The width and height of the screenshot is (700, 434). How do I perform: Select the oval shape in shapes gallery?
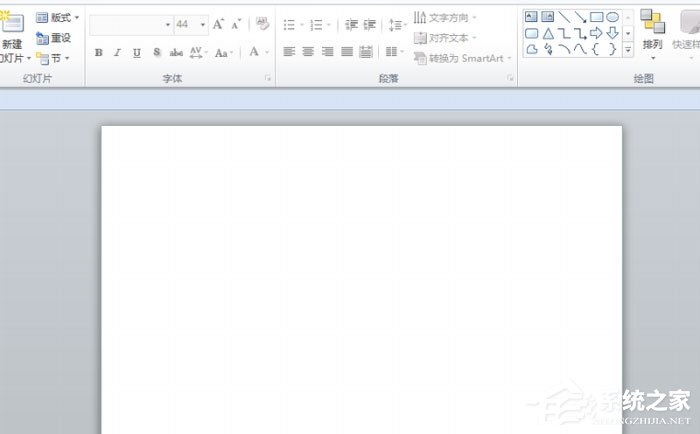(x=612, y=17)
